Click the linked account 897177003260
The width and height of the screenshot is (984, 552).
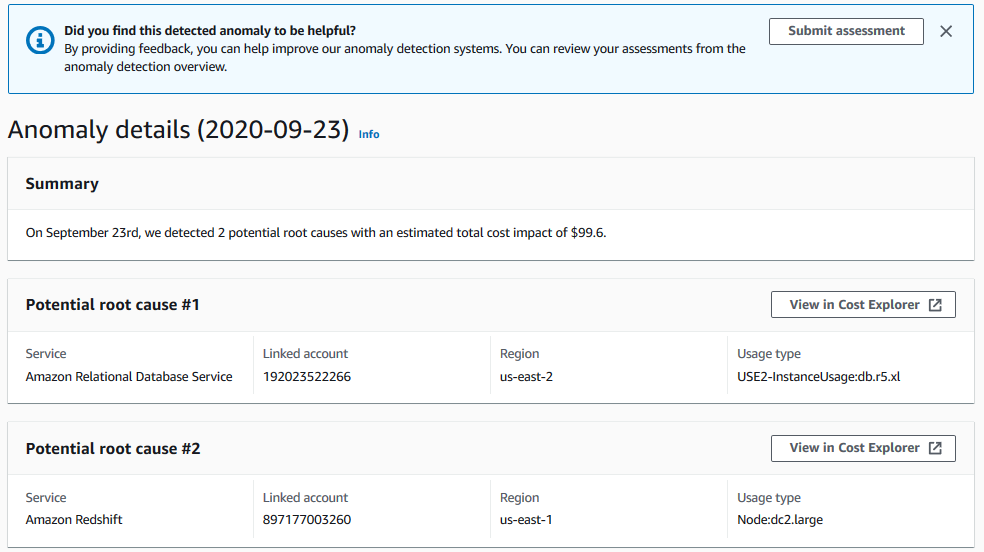pos(307,519)
